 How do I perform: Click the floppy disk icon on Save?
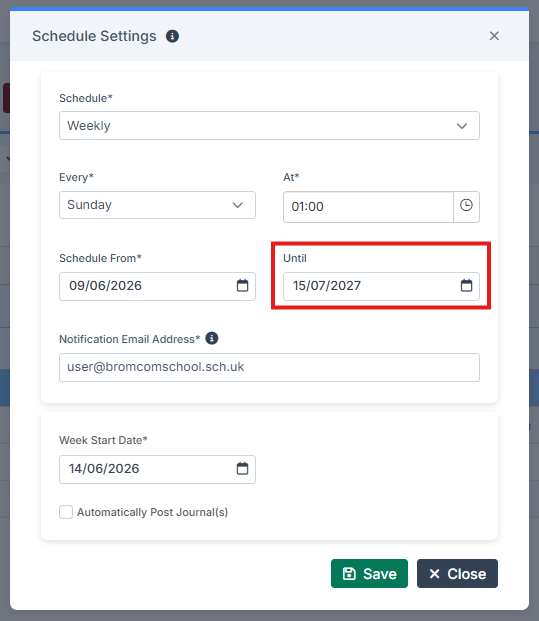349,573
